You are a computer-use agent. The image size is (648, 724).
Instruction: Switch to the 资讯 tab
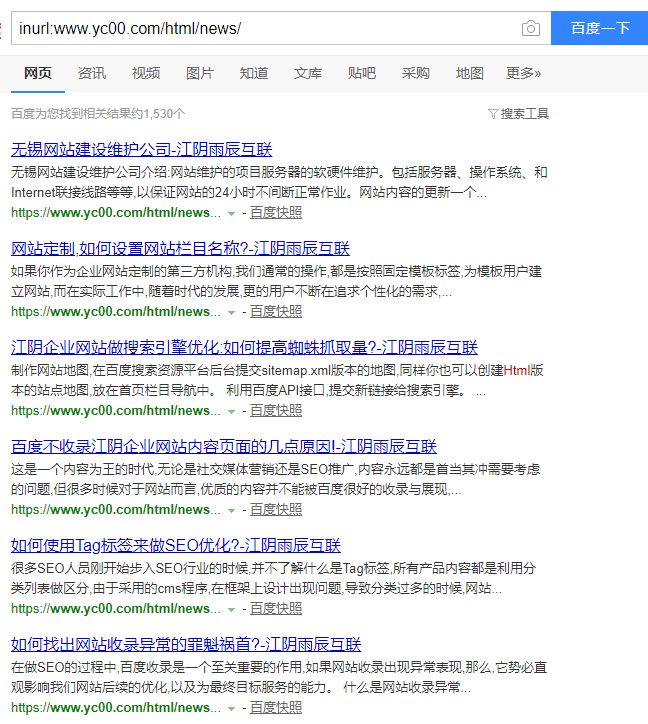click(92, 73)
